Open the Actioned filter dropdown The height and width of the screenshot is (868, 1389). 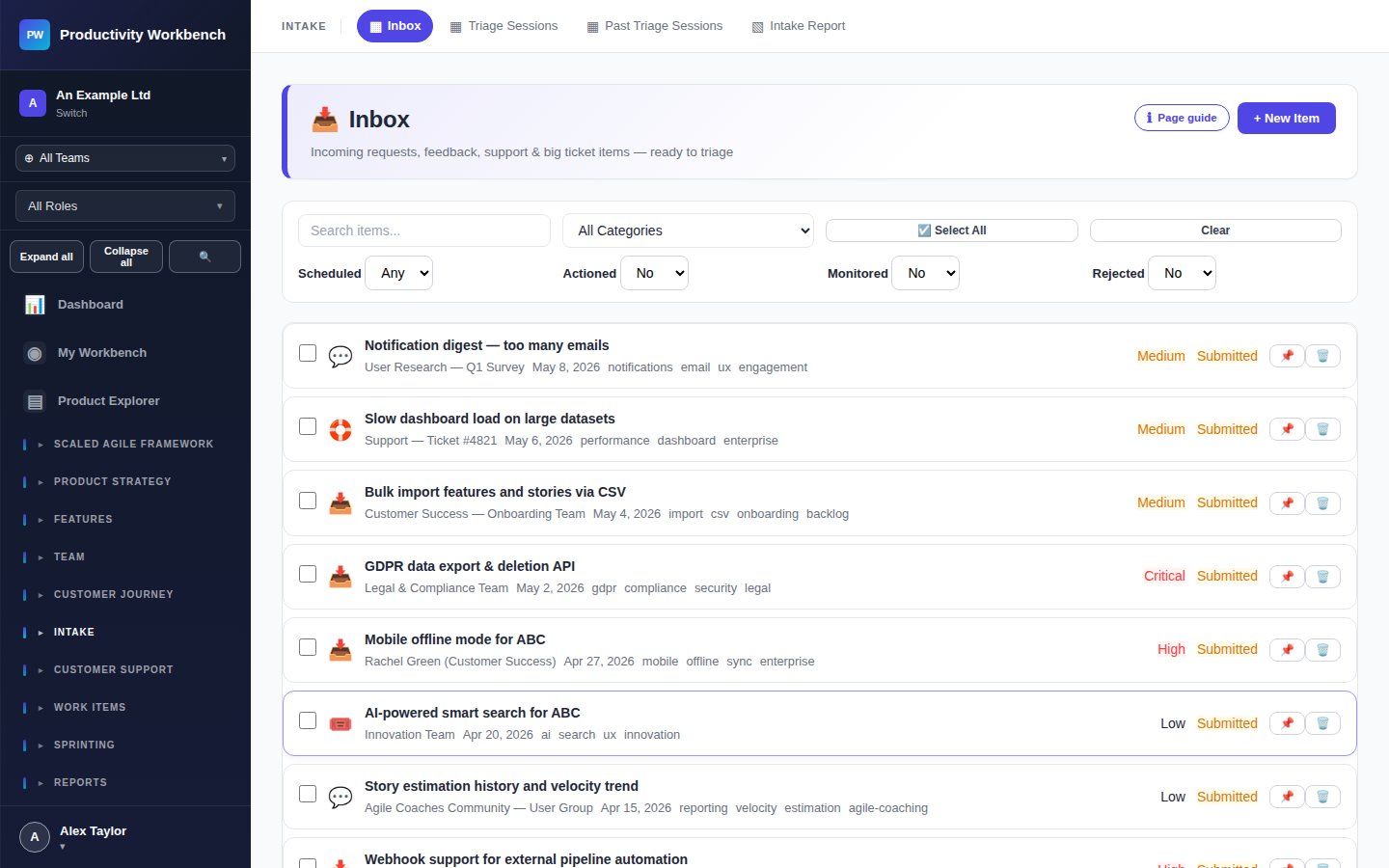pos(655,273)
